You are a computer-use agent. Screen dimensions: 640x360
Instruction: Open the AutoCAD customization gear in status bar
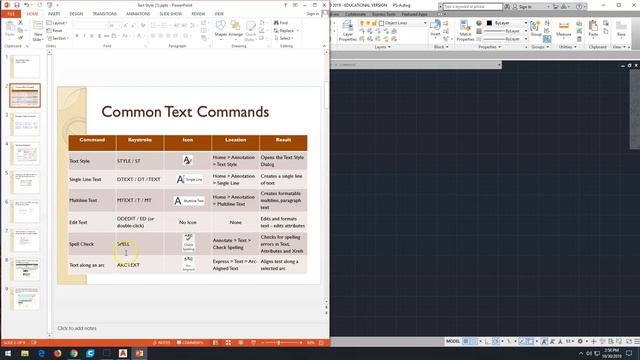coord(580,341)
